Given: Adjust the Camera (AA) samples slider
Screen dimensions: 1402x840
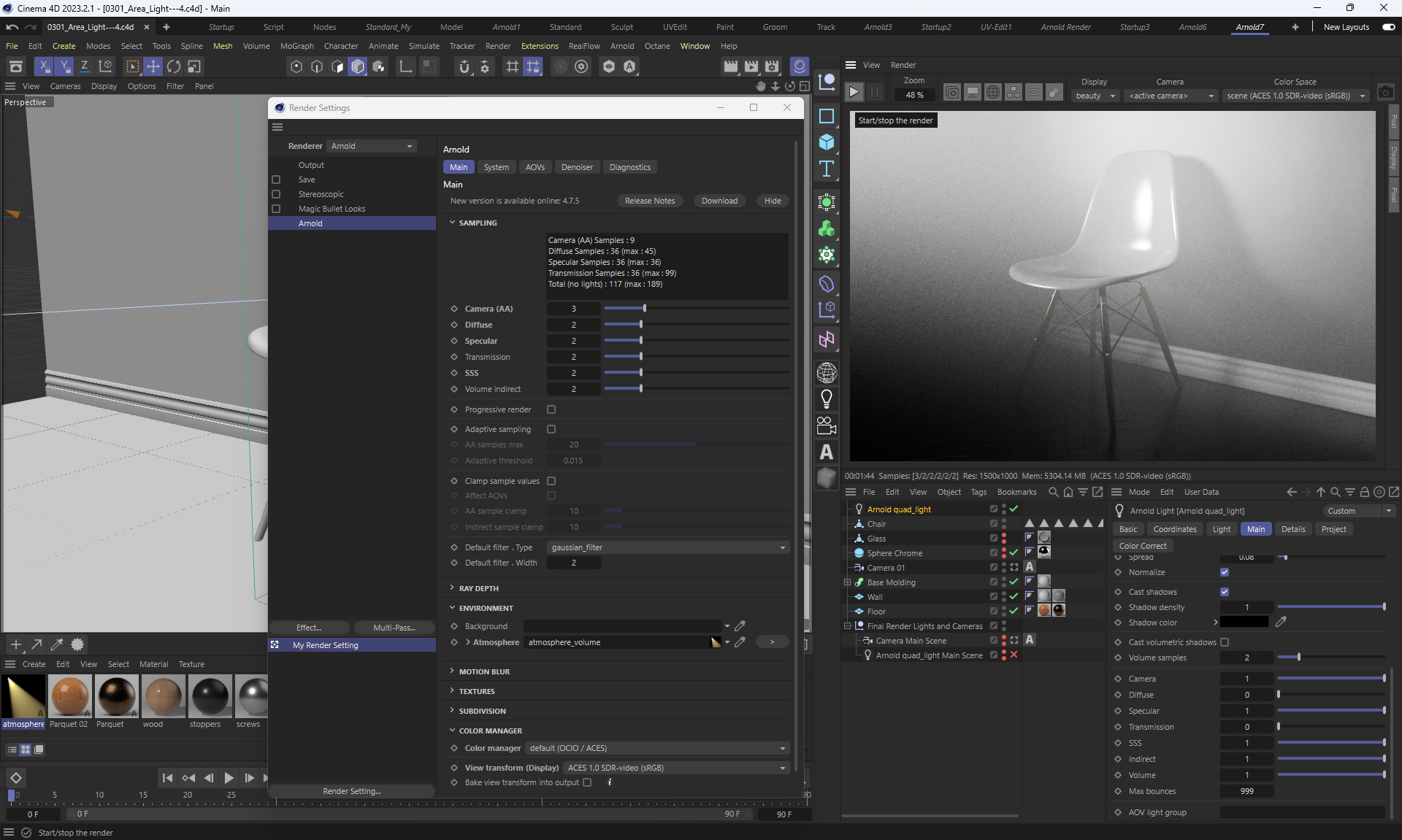Looking at the screenshot, I should 644,309.
